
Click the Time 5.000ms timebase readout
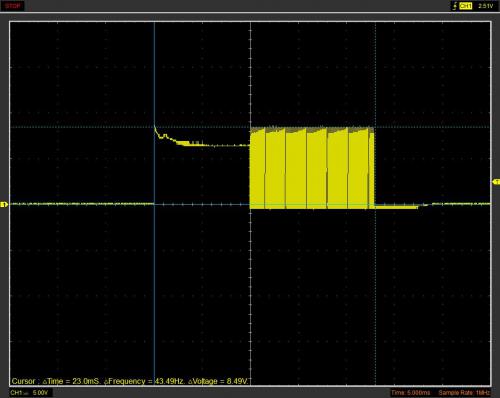[411, 393]
